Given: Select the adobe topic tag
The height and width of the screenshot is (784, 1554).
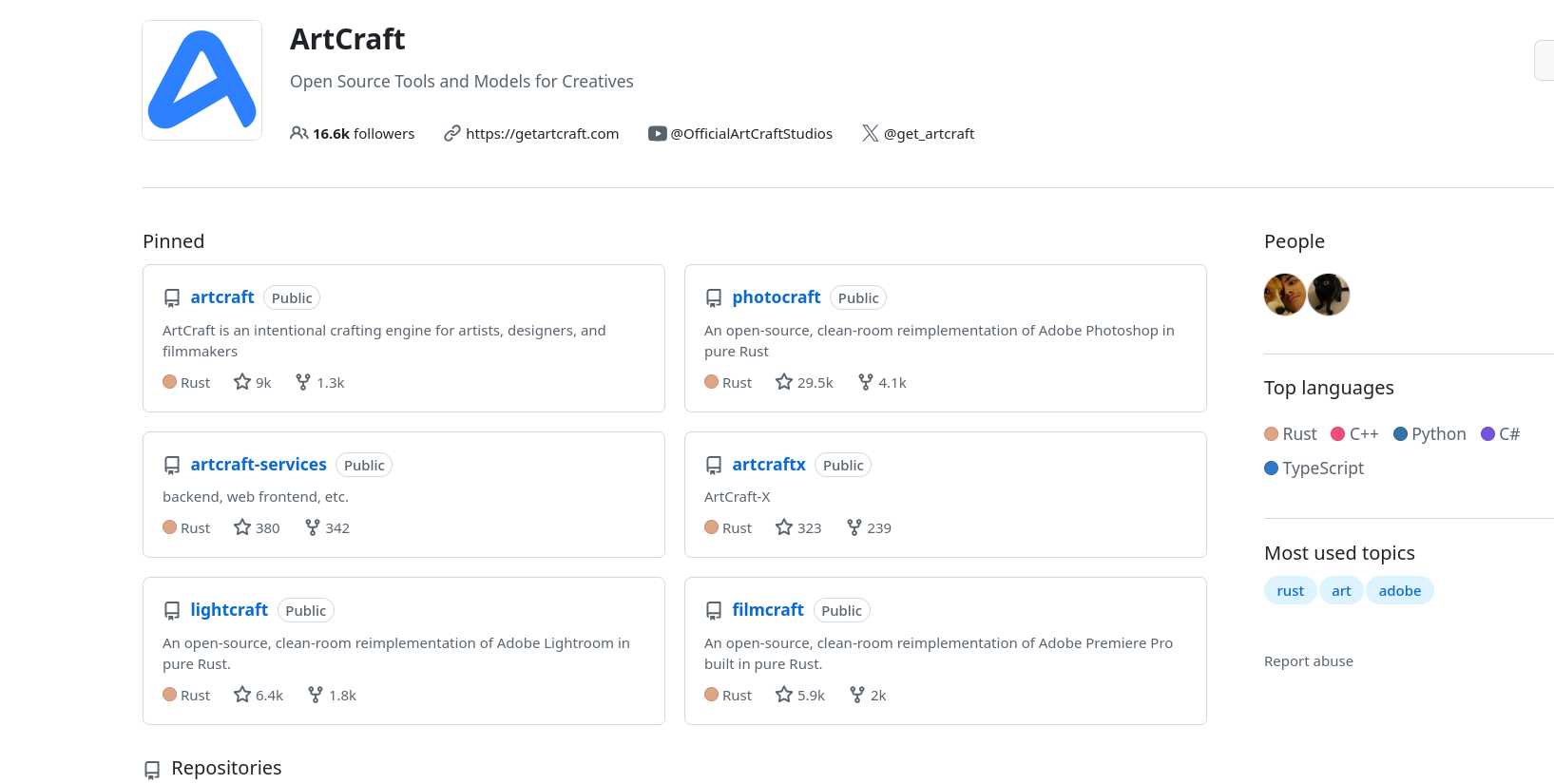Looking at the screenshot, I should (1400, 591).
